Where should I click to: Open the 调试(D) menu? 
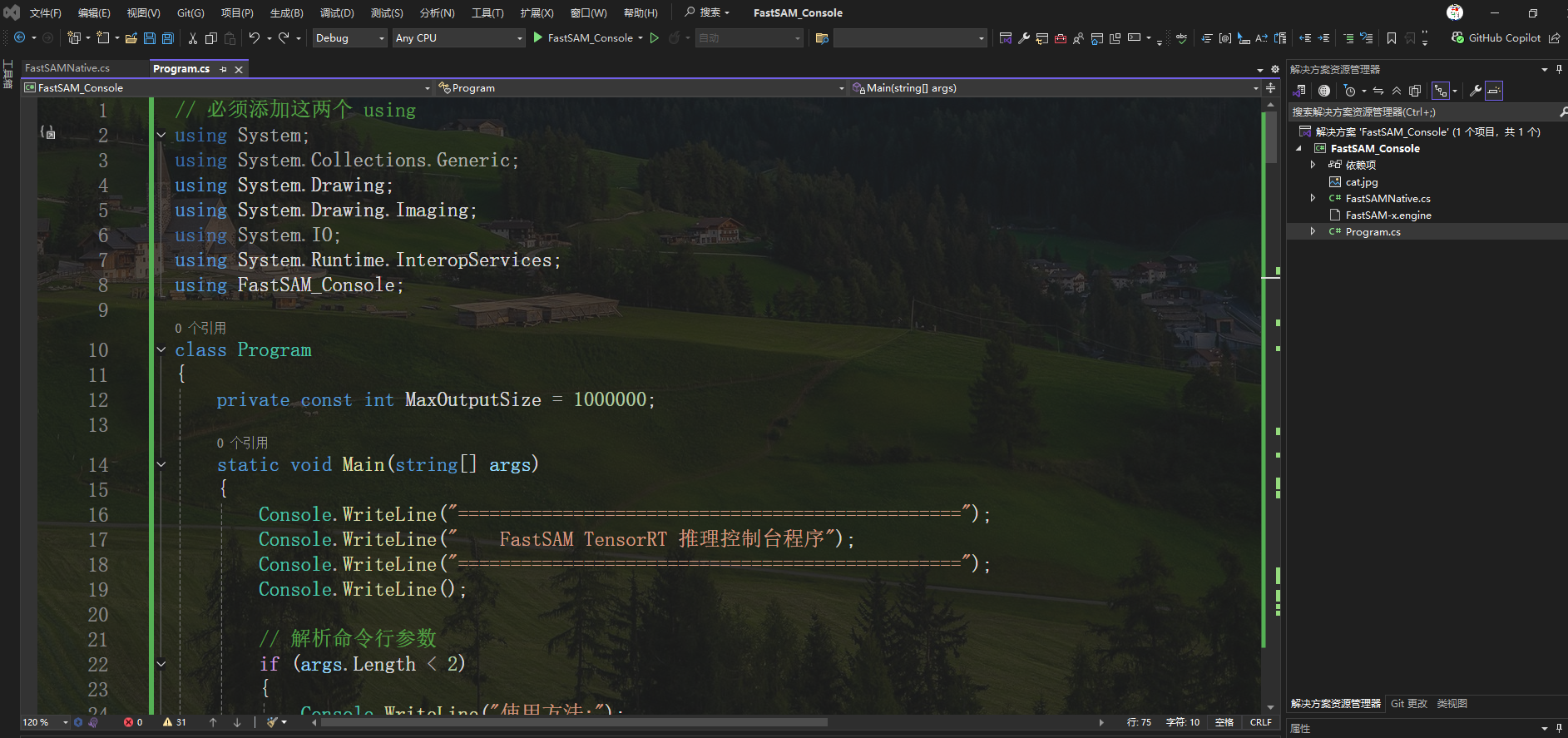pyautogui.click(x=337, y=12)
